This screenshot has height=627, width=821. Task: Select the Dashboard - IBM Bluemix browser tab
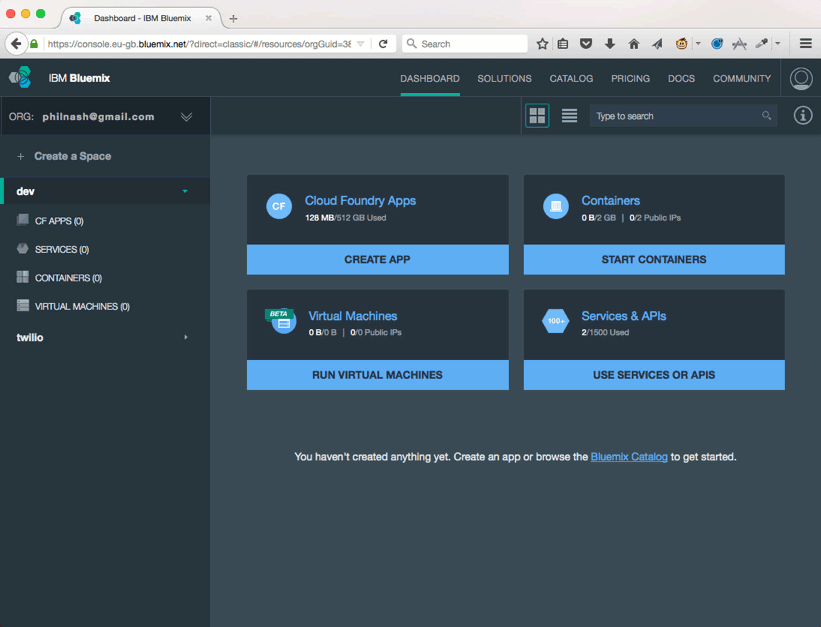click(141, 18)
